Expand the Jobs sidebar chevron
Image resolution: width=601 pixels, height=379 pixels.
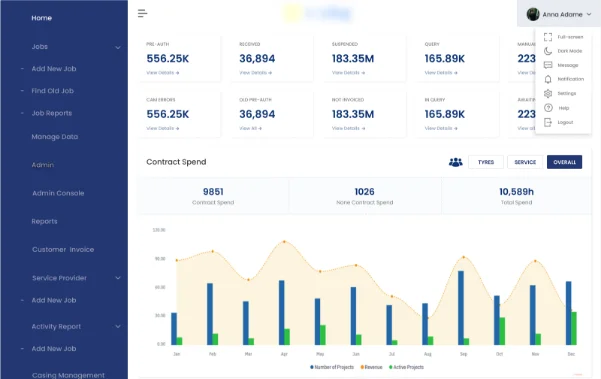(x=118, y=47)
